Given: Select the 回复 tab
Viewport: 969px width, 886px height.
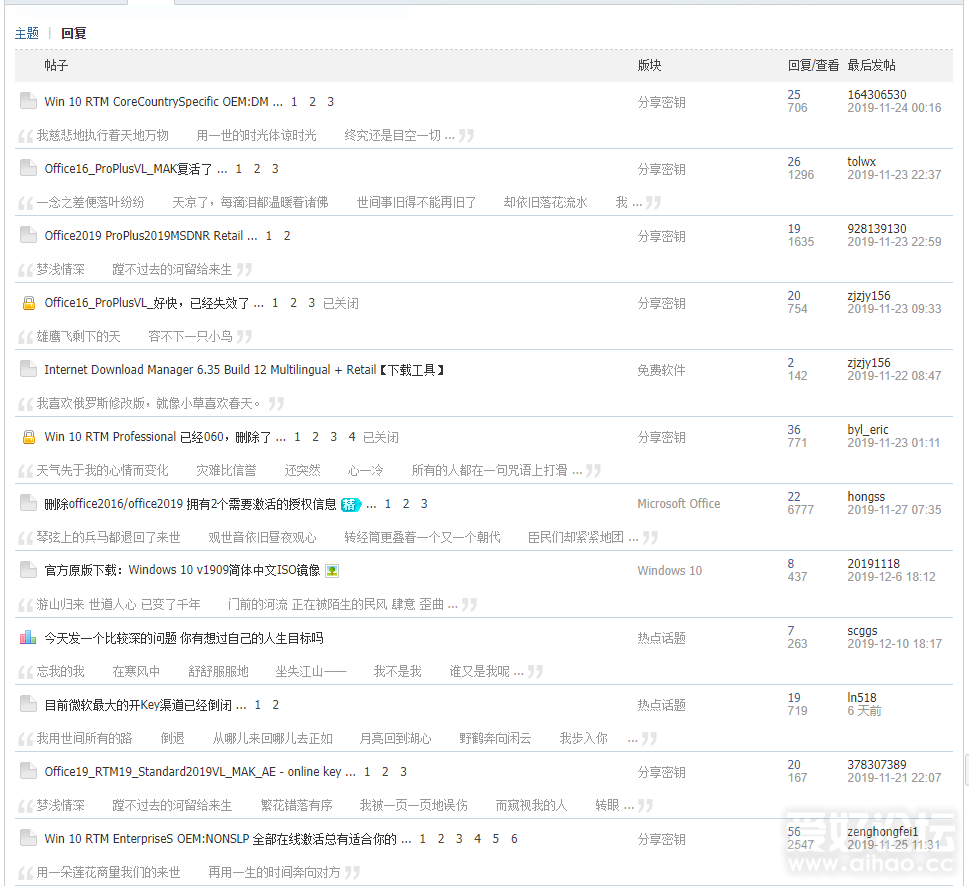Looking at the screenshot, I should point(73,32).
